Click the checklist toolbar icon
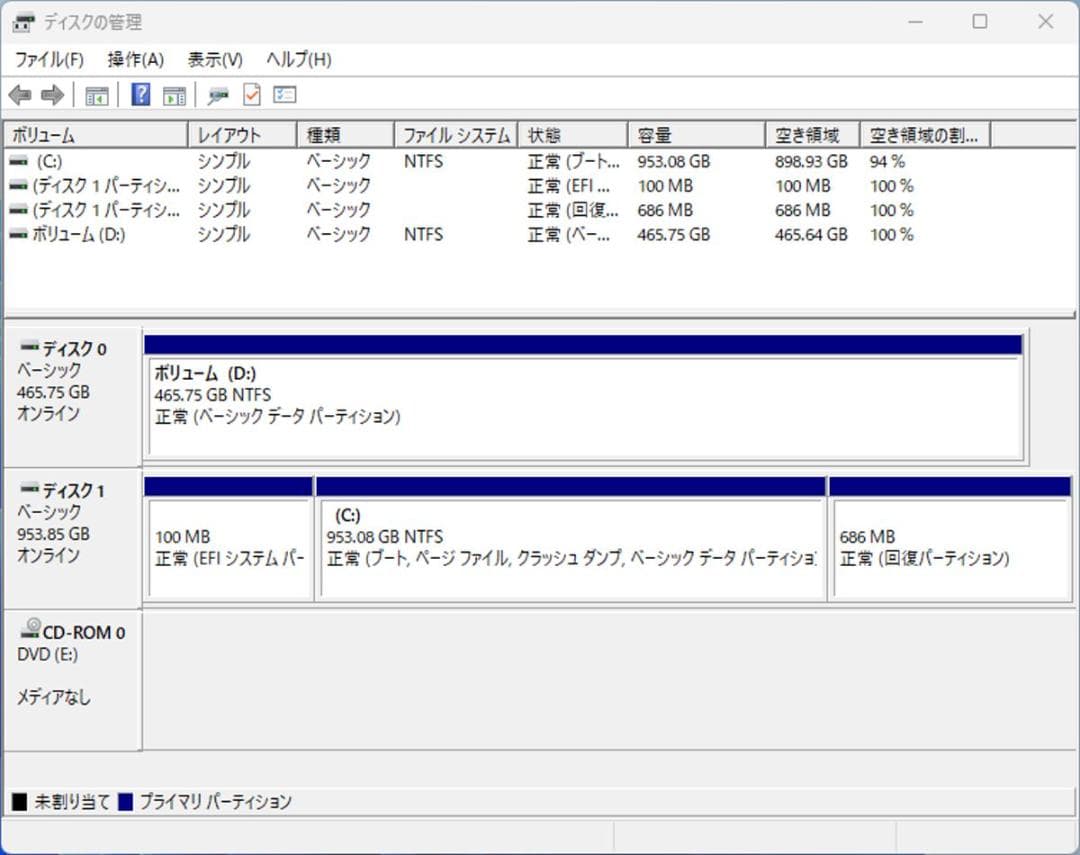This screenshot has height=855, width=1080. click(x=284, y=94)
